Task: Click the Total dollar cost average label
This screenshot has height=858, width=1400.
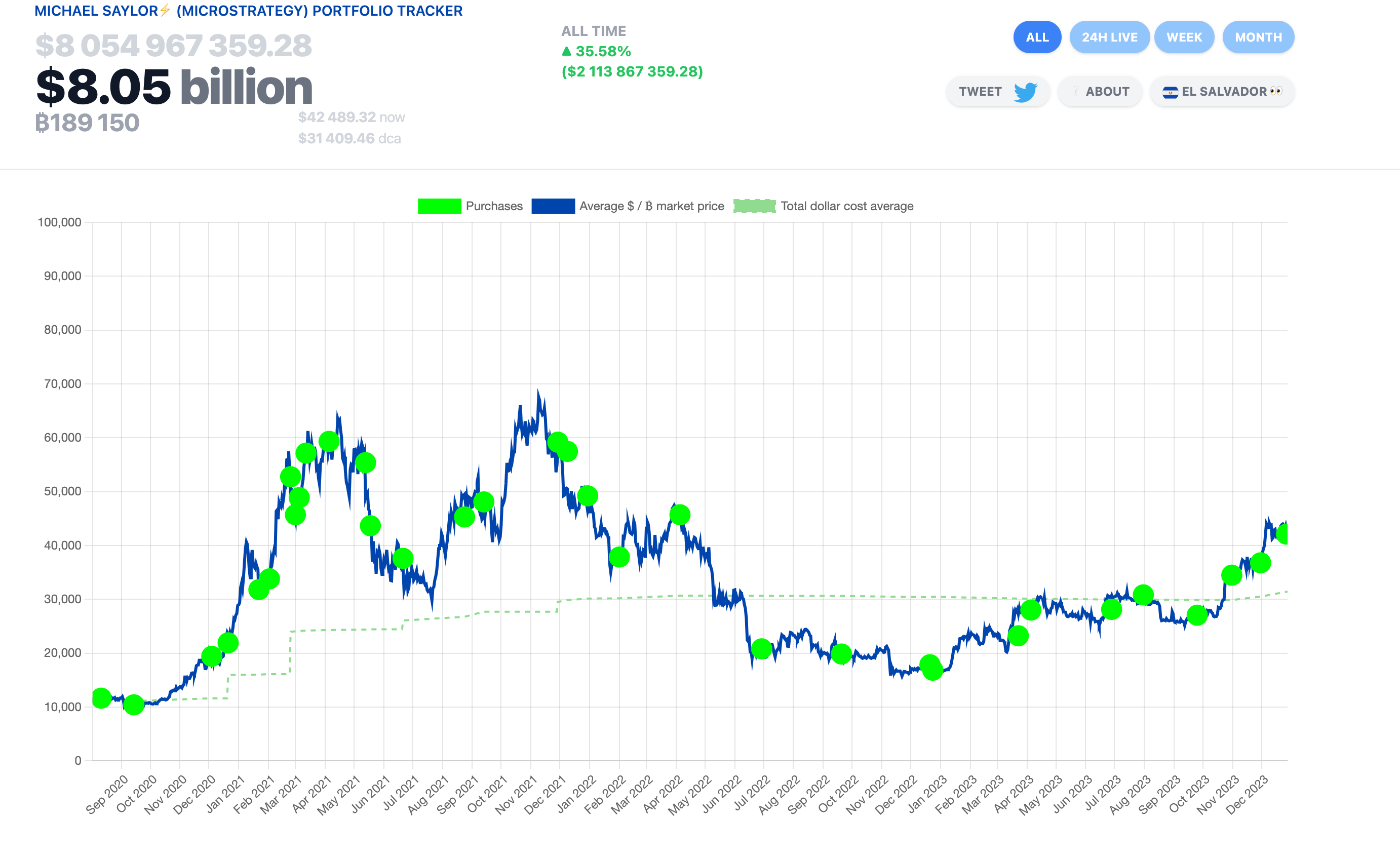Action: point(846,206)
